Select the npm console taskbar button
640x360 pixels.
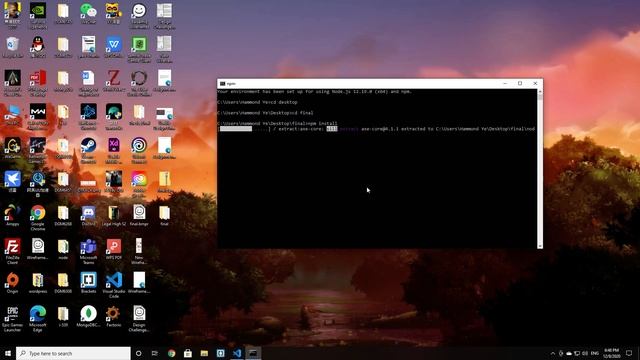coord(253,353)
